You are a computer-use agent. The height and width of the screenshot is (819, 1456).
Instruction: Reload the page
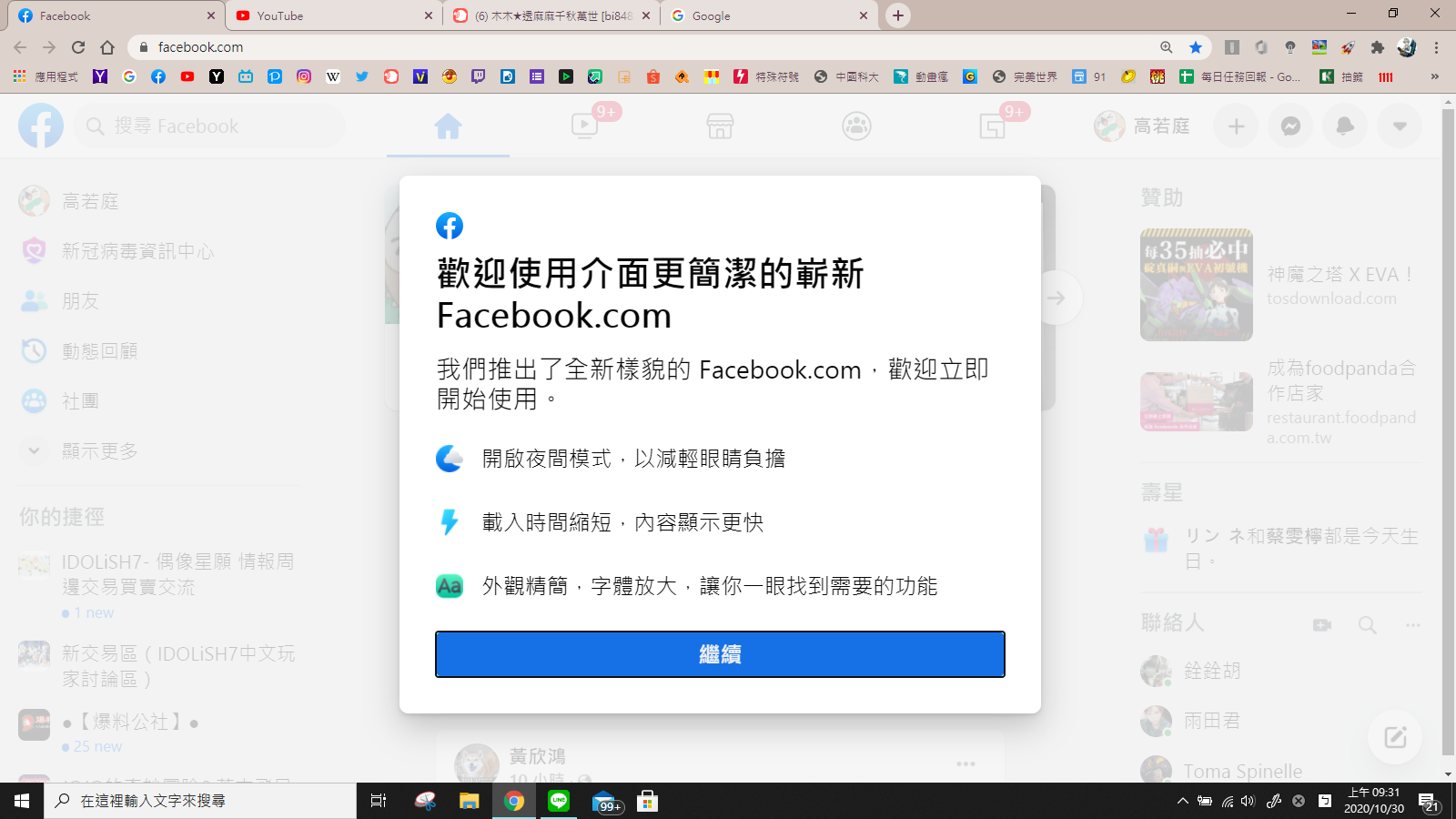coord(78,47)
